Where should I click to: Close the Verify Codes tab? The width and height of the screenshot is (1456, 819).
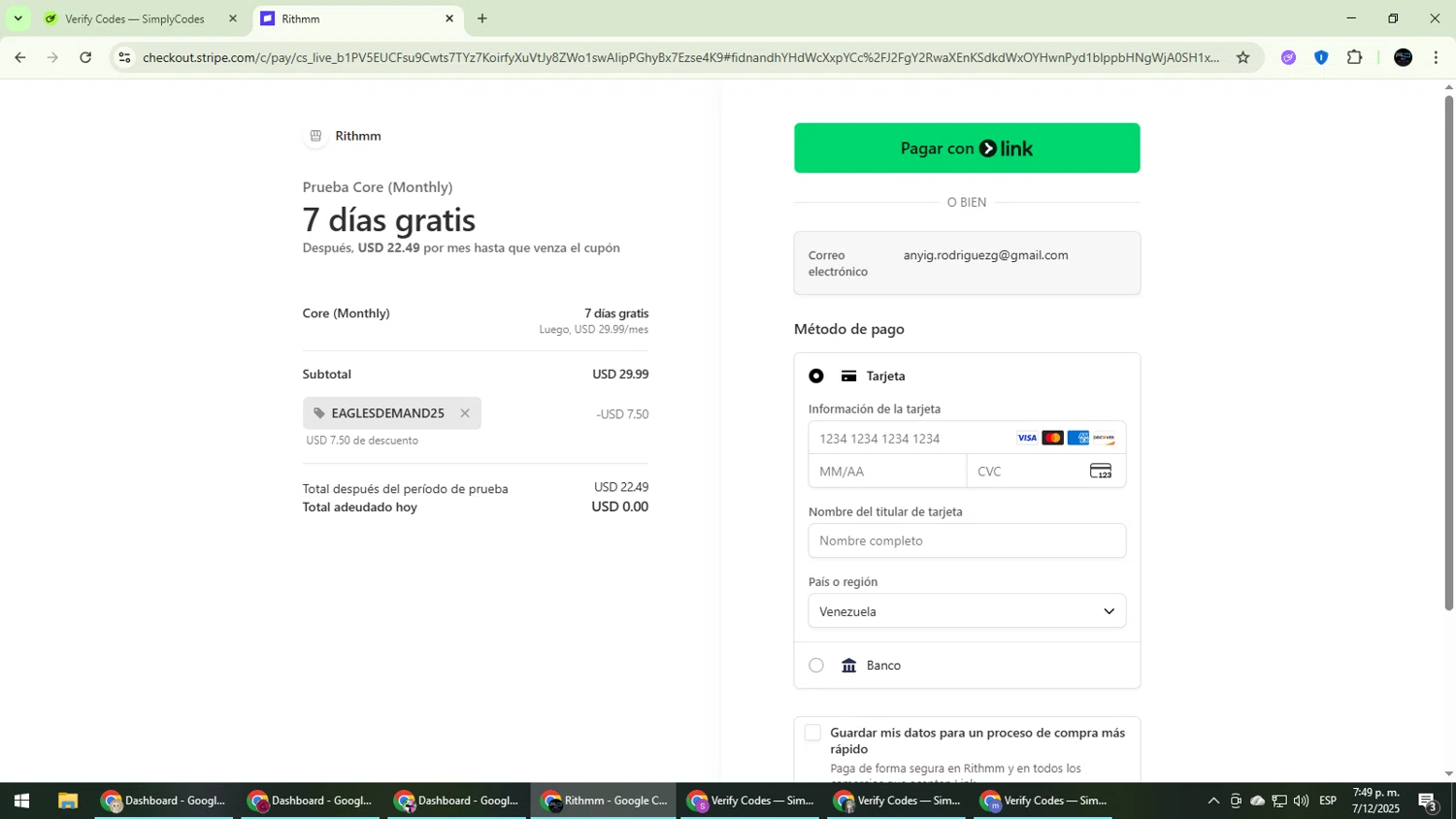click(x=233, y=18)
